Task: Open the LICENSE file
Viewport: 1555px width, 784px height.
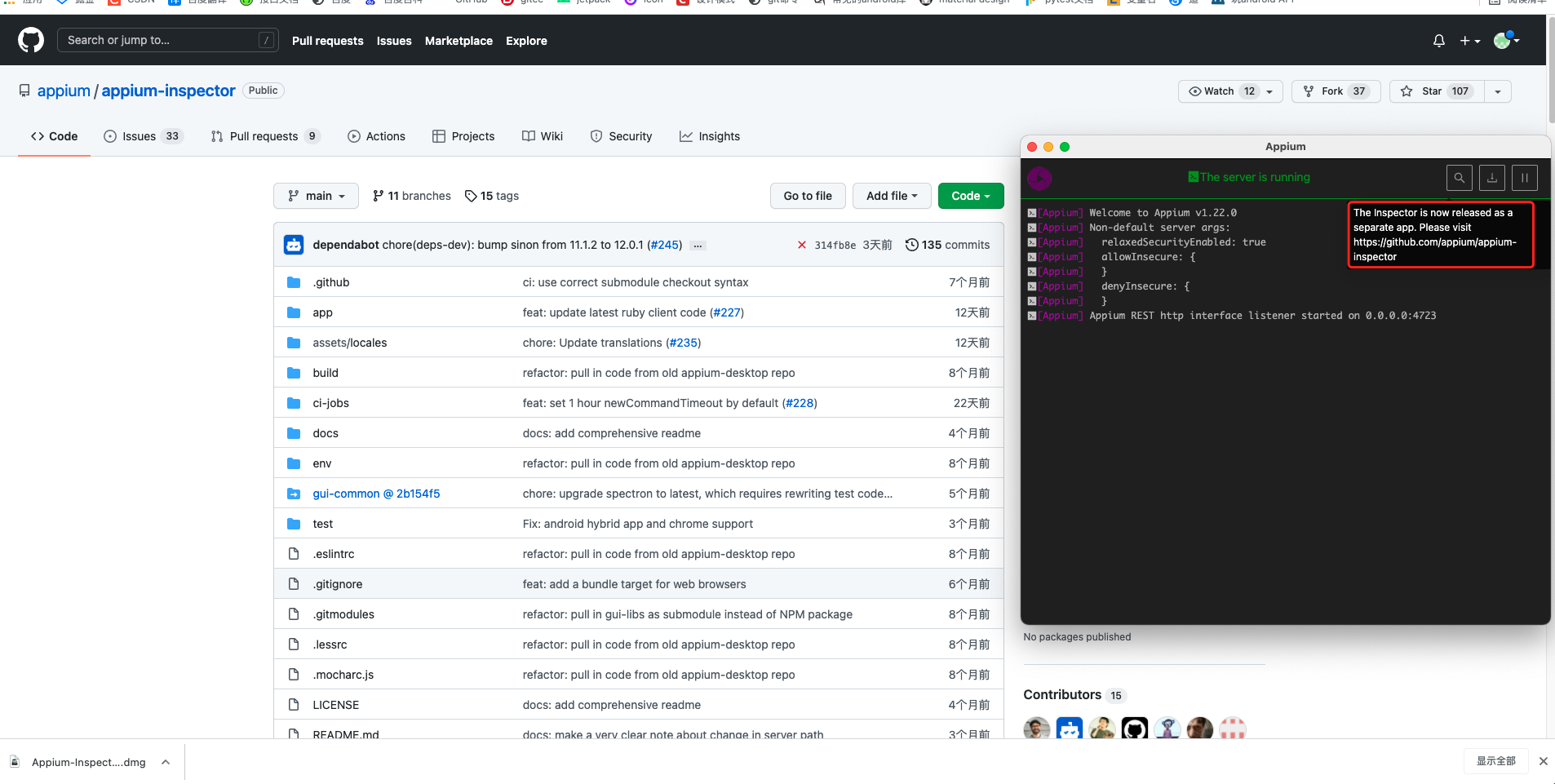Action: (x=335, y=705)
